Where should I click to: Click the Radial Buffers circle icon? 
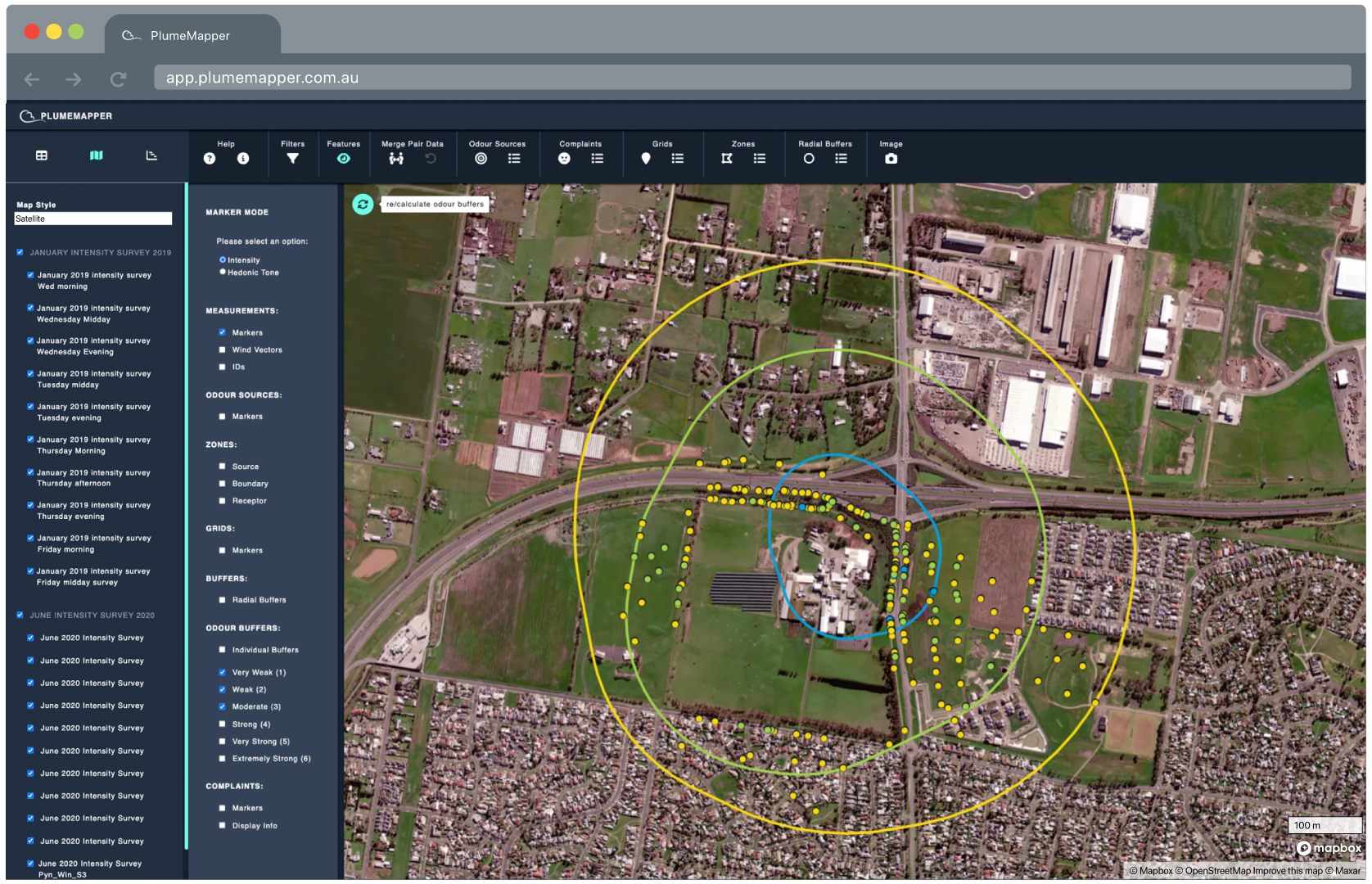[809, 159]
